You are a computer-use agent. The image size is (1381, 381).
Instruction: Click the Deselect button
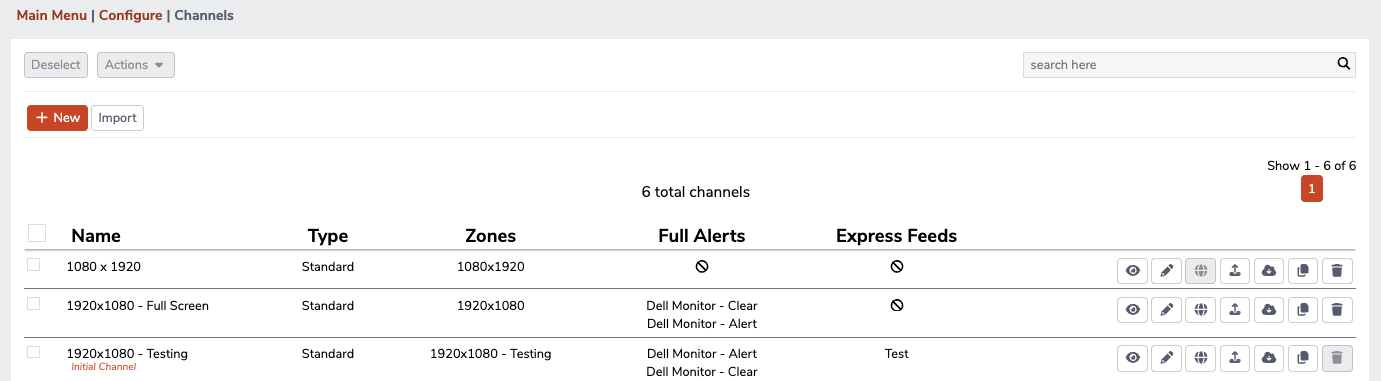56,65
